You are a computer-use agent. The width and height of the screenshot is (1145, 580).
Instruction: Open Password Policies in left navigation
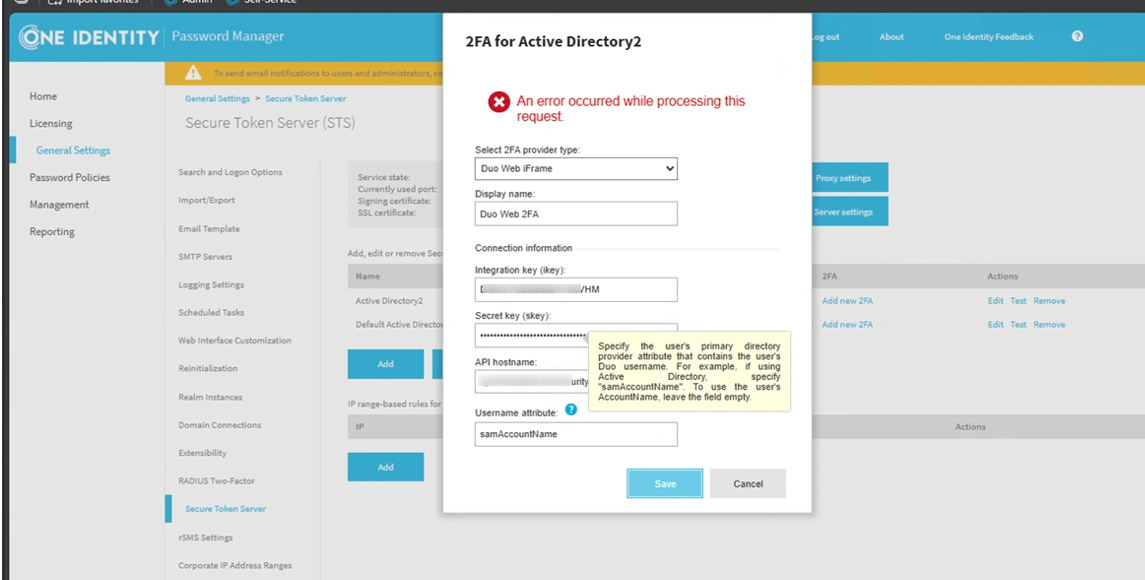pos(69,178)
